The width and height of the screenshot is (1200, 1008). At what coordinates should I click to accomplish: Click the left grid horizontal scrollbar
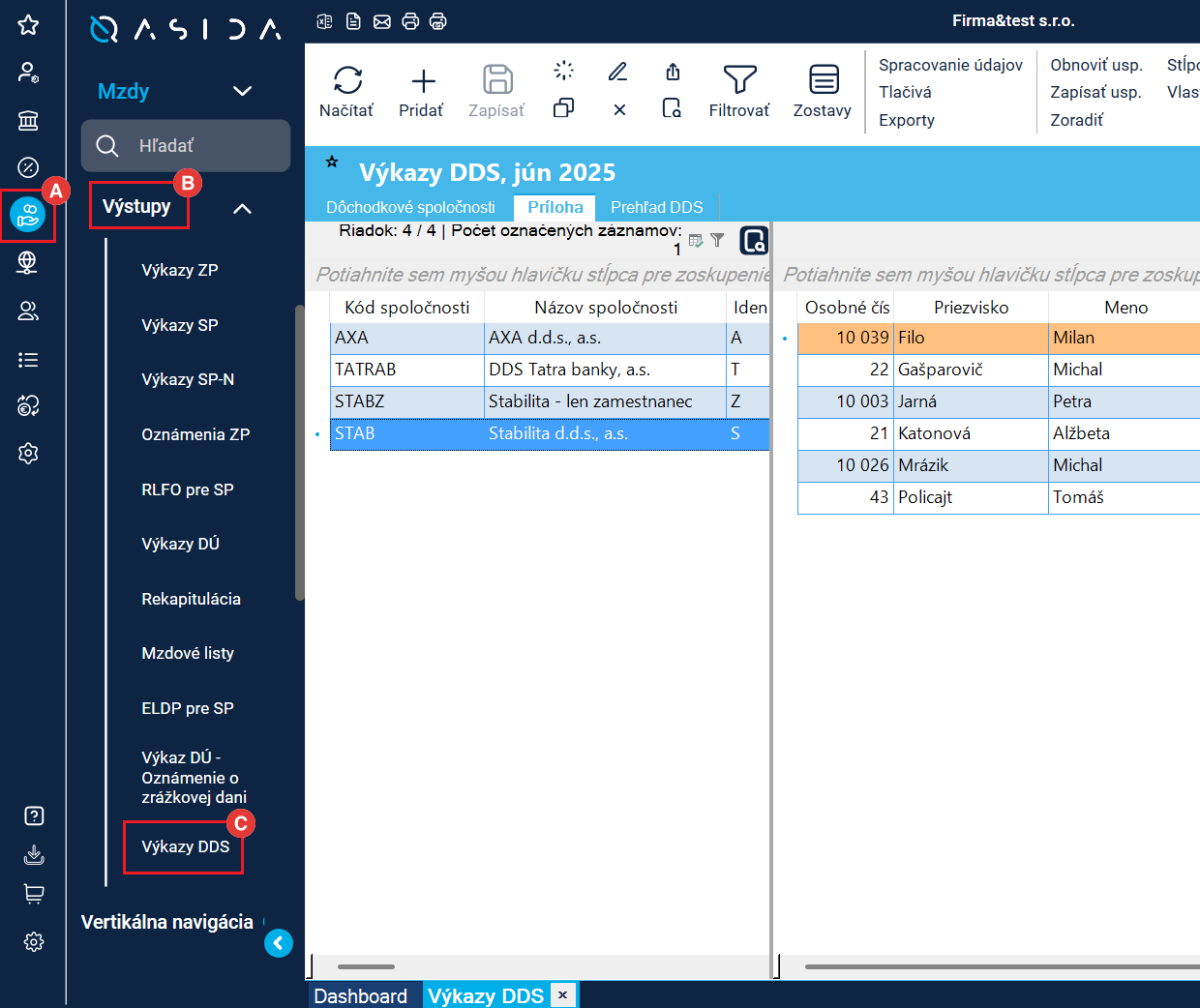[x=367, y=966]
